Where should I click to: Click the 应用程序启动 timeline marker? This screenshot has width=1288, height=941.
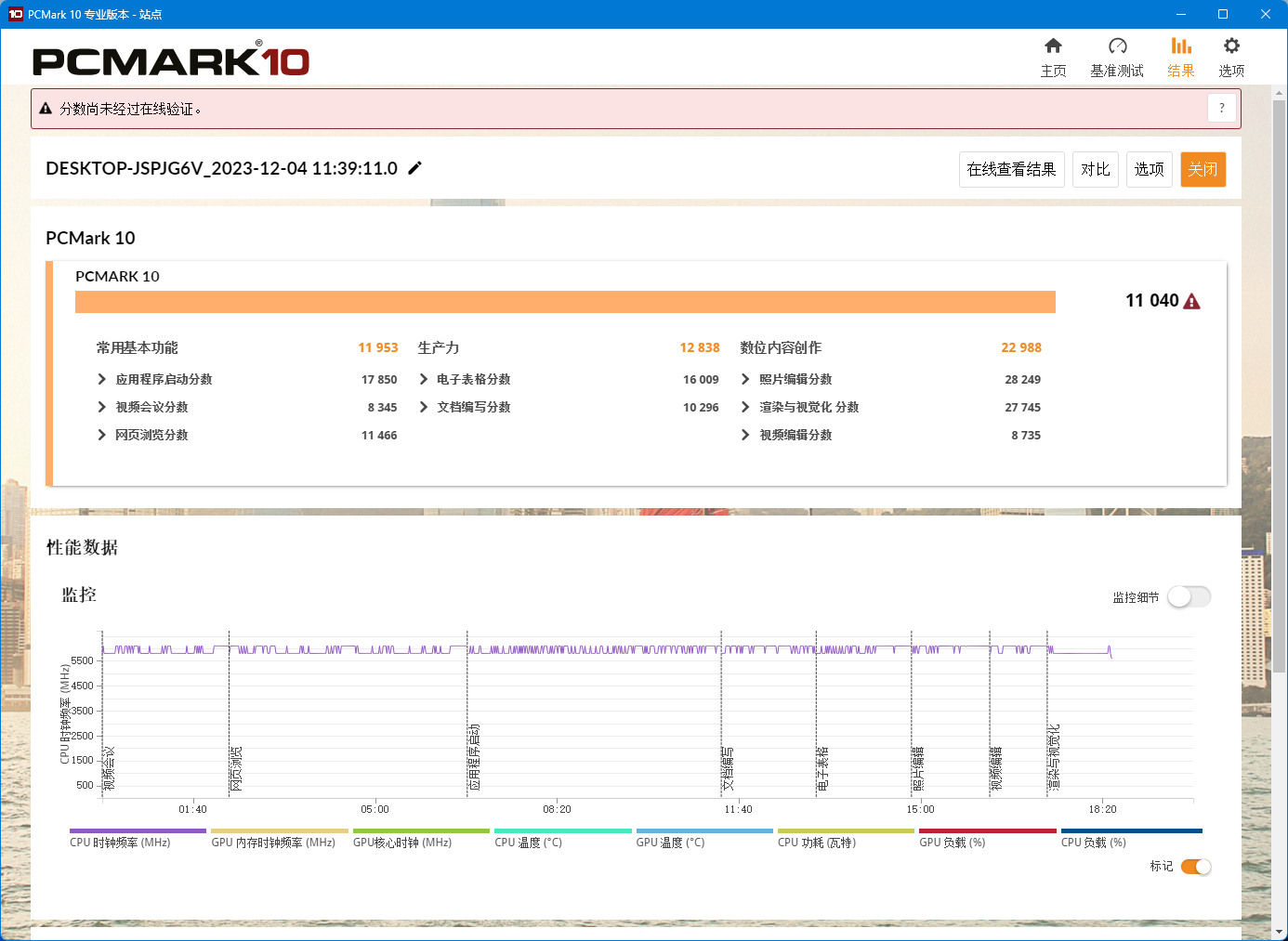click(474, 758)
